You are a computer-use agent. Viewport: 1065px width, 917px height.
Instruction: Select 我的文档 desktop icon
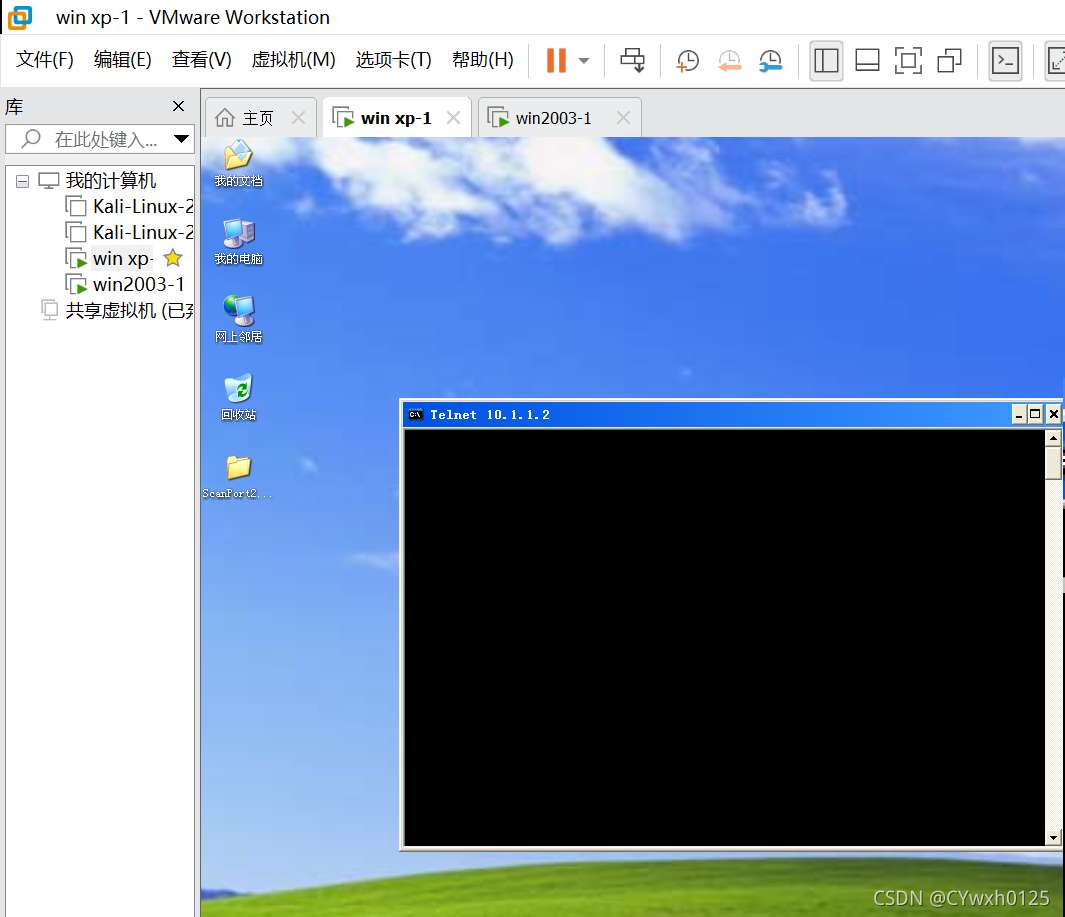pos(238,164)
